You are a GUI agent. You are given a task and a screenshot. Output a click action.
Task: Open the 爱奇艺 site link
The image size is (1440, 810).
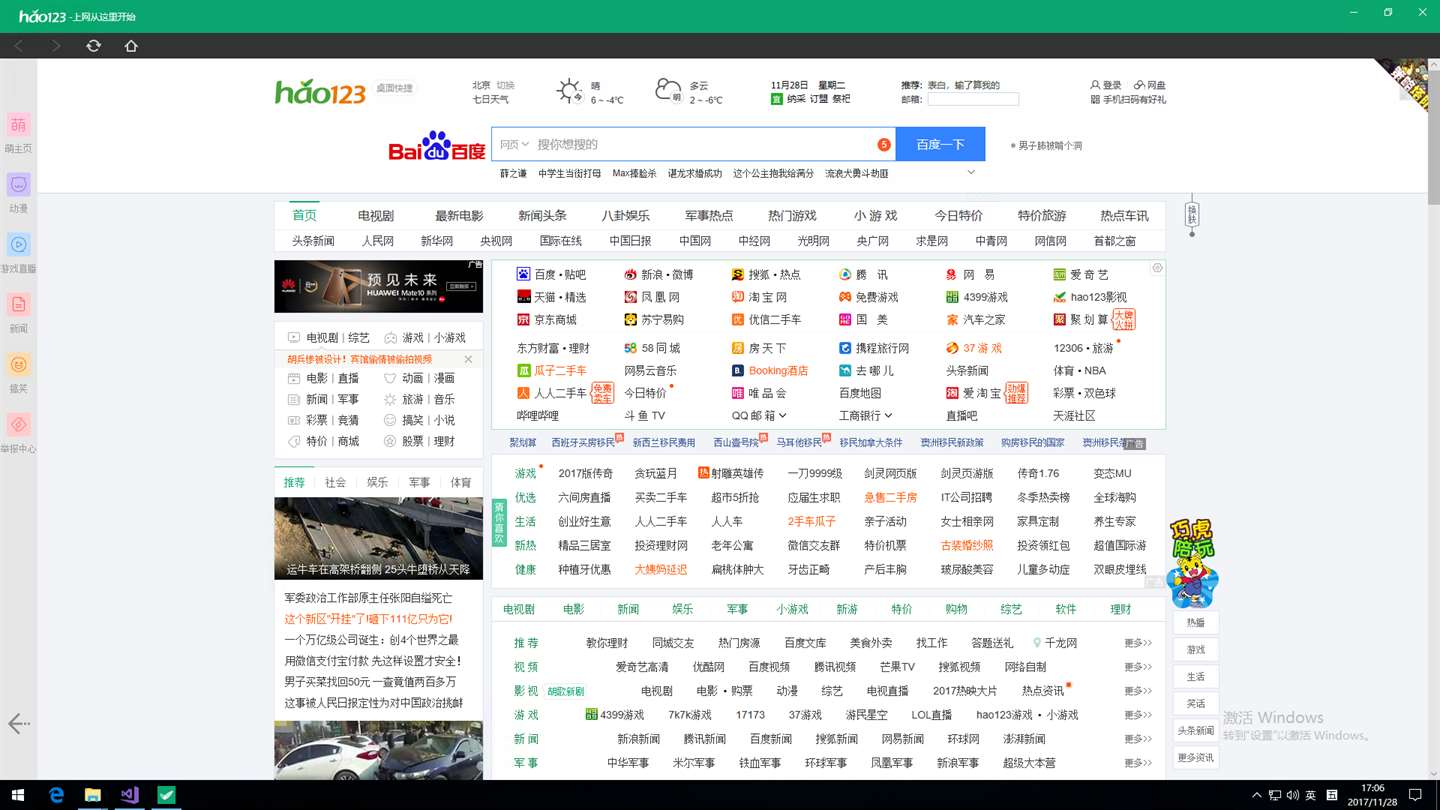[x=1081, y=274]
